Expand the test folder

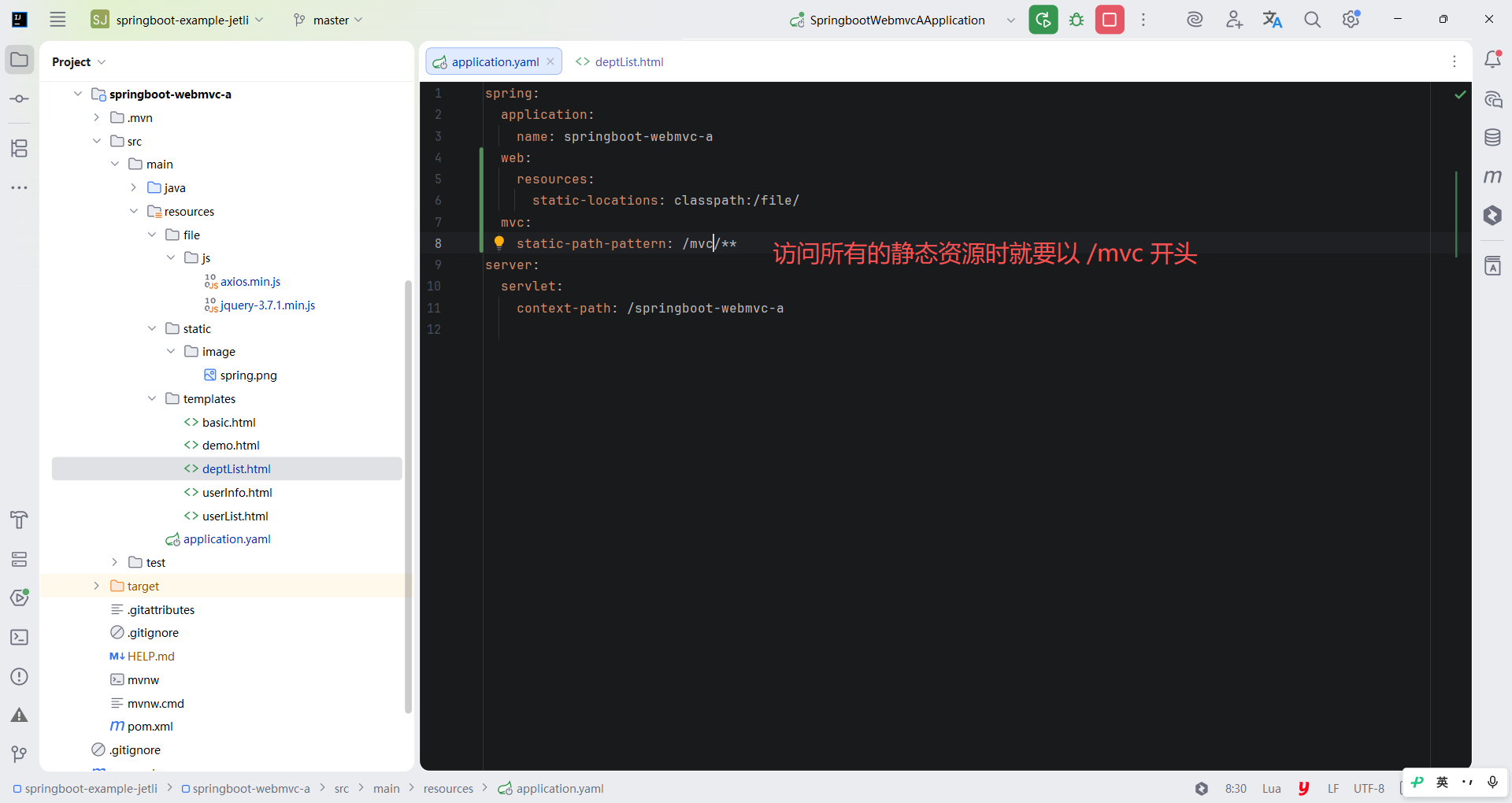pyautogui.click(x=114, y=562)
